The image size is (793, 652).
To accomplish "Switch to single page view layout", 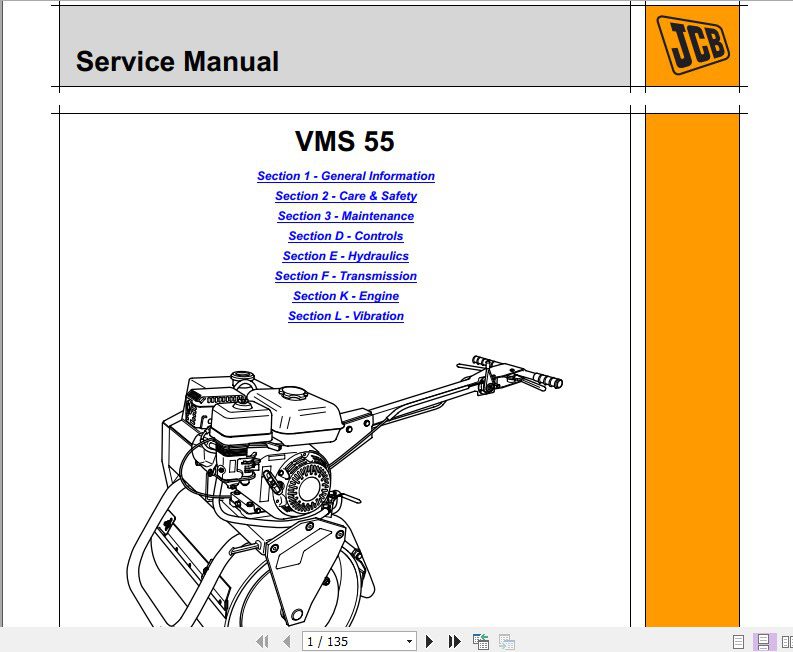I will pyautogui.click(x=738, y=642).
